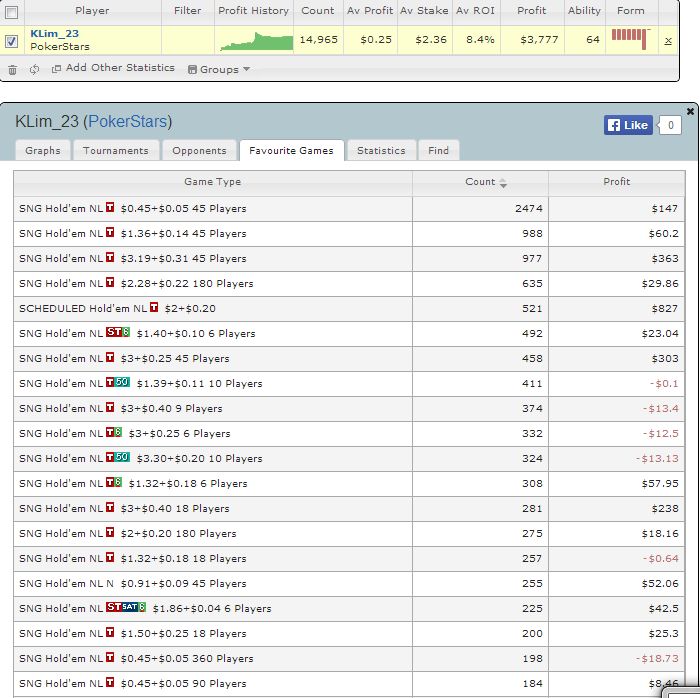
Task: Click the Groups icon
Action: coord(192,70)
